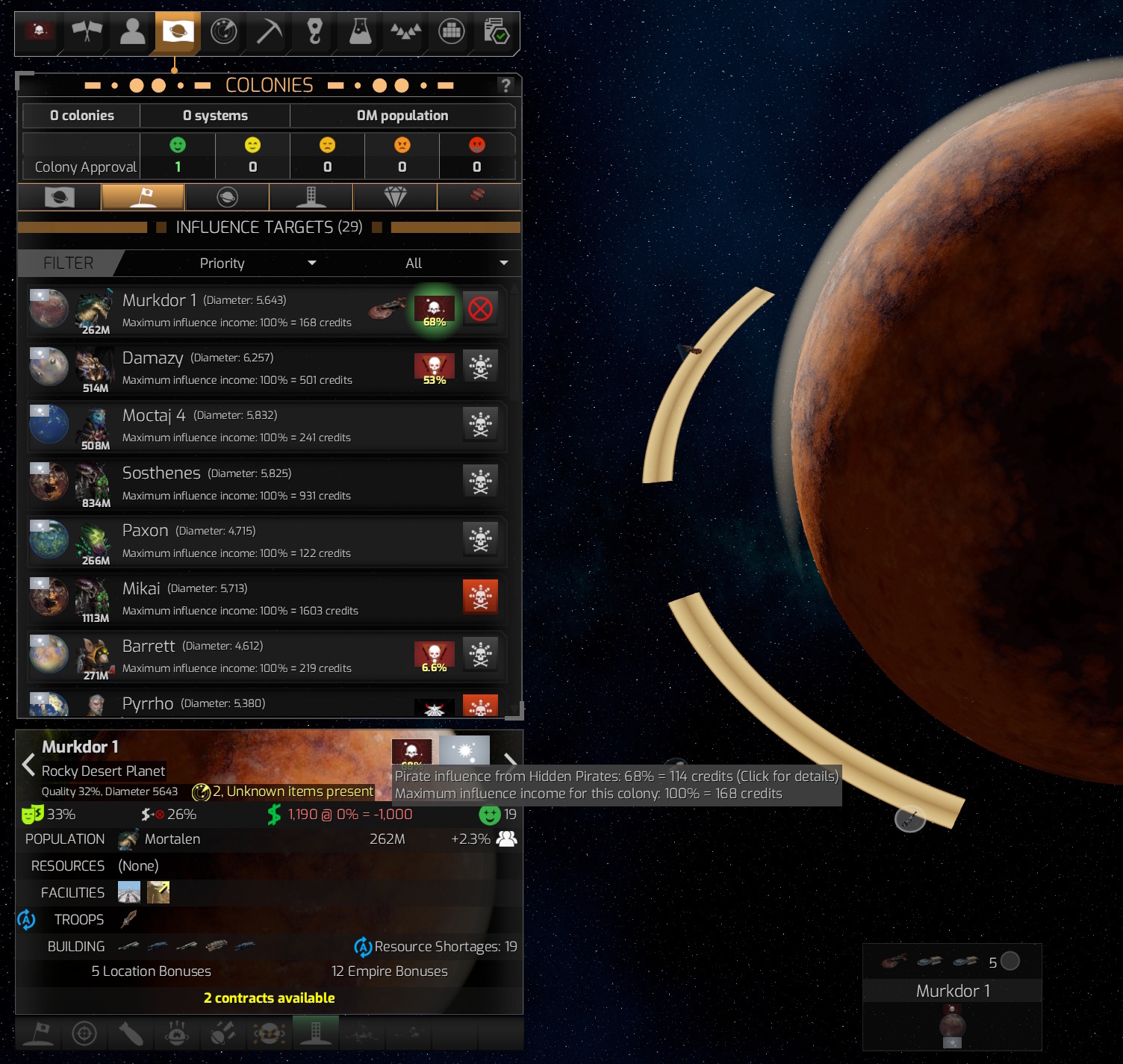
Task: Open the construction crane hook panel
Action: (x=315, y=32)
